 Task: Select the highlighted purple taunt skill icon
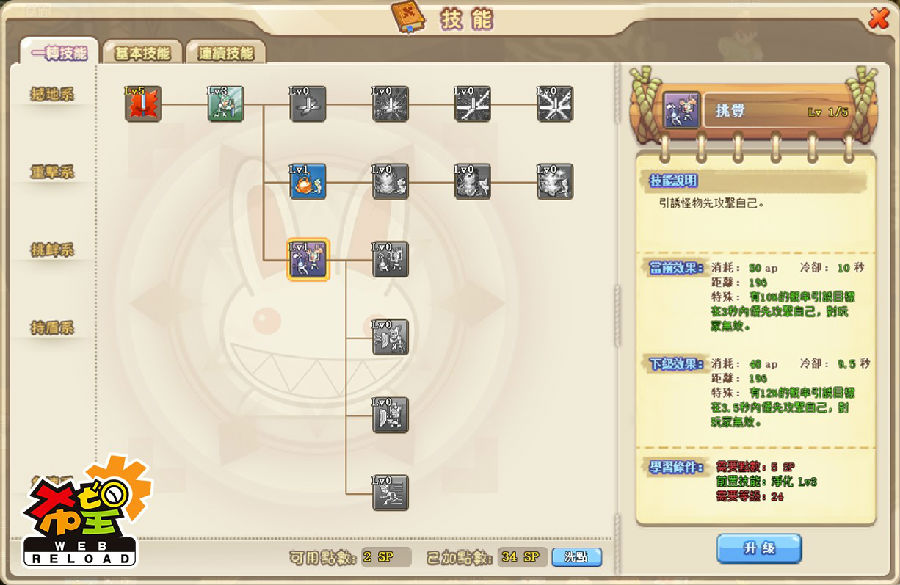pos(308,259)
